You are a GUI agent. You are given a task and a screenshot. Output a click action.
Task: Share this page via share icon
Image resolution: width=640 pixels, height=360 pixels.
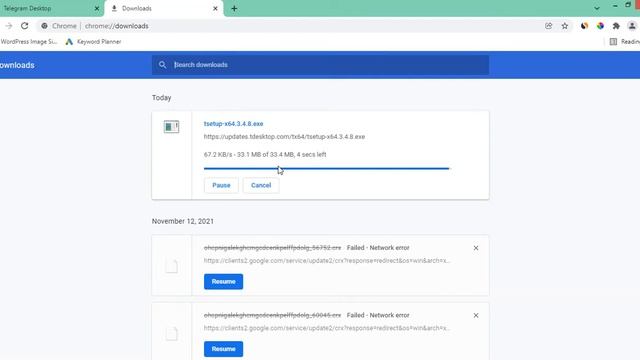click(x=549, y=26)
